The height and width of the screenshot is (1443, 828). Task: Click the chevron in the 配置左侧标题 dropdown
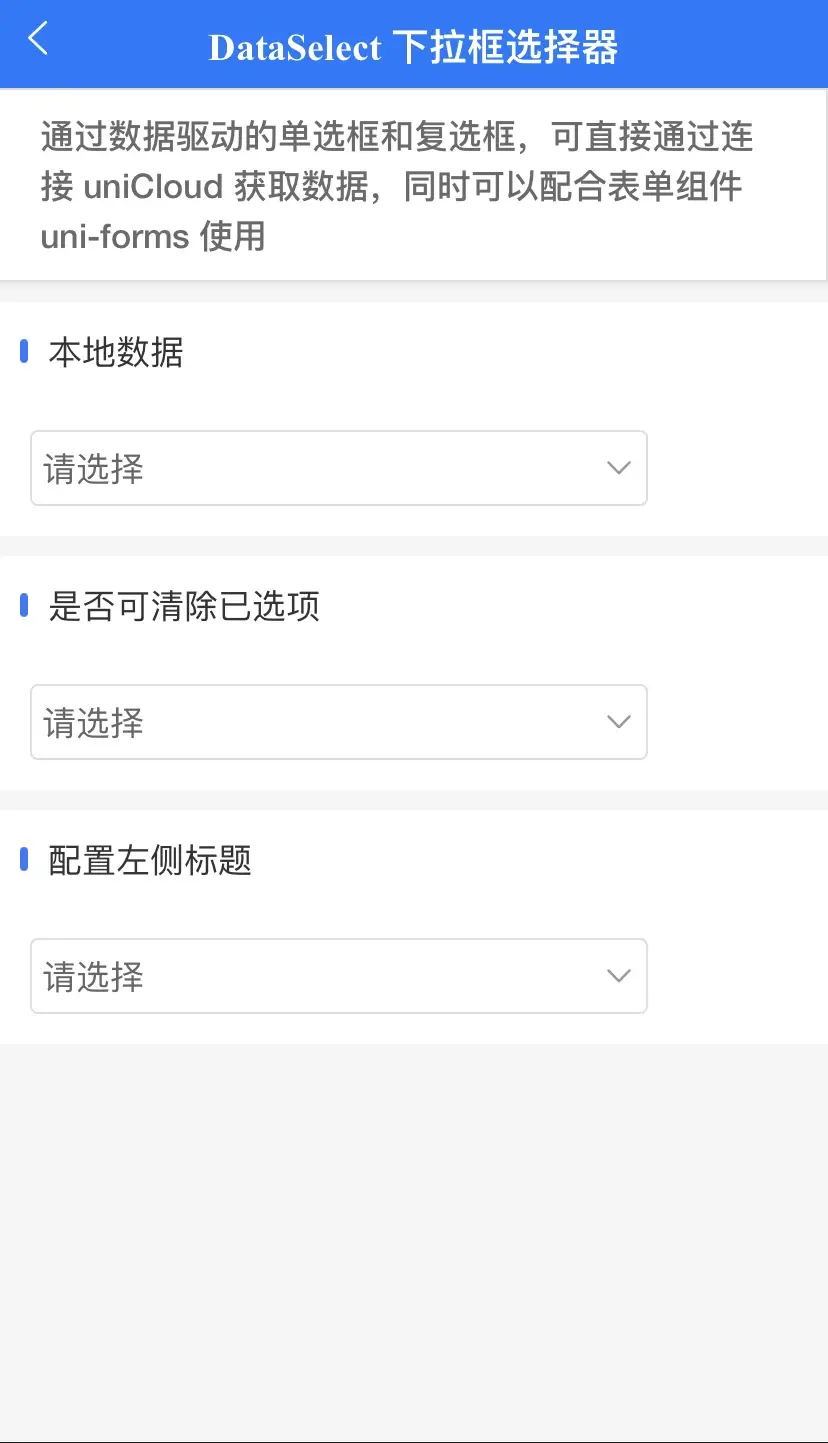(x=619, y=976)
